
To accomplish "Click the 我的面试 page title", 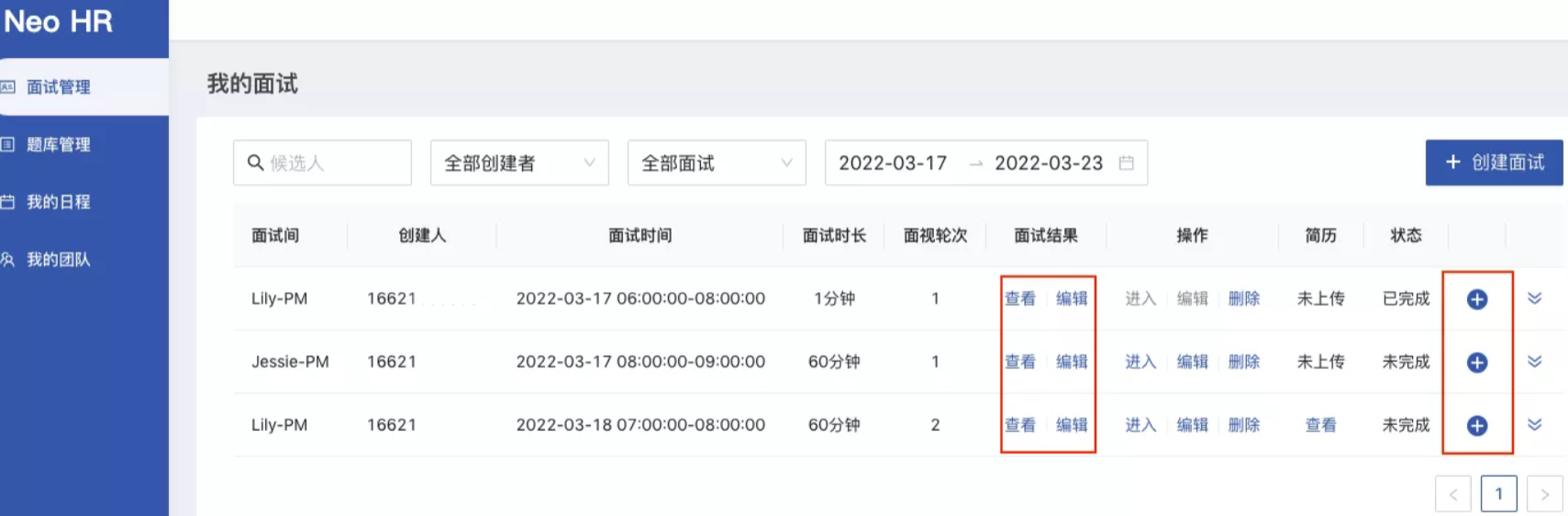I will (252, 84).
